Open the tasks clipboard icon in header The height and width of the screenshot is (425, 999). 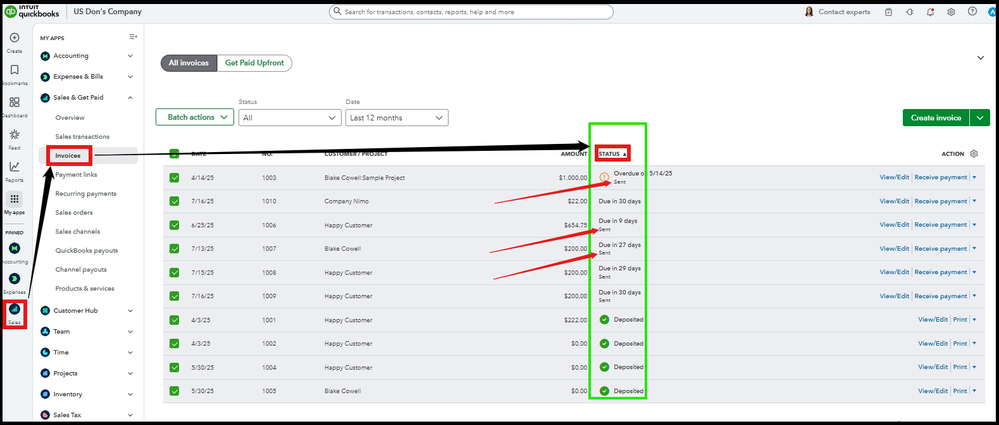click(x=888, y=11)
